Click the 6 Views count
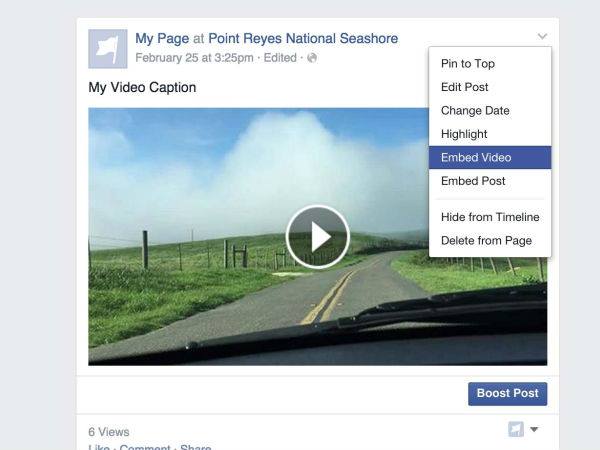This screenshot has width=600, height=450. click(109, 432)
